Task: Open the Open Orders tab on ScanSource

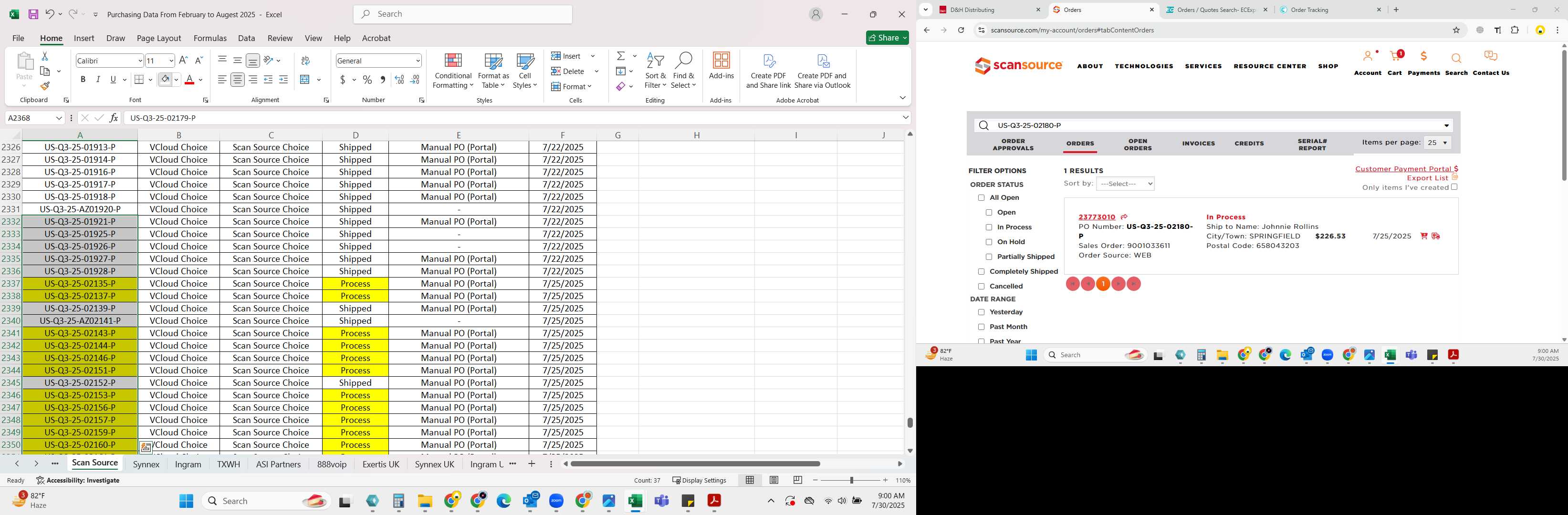Action: (x=1138, y=144)
